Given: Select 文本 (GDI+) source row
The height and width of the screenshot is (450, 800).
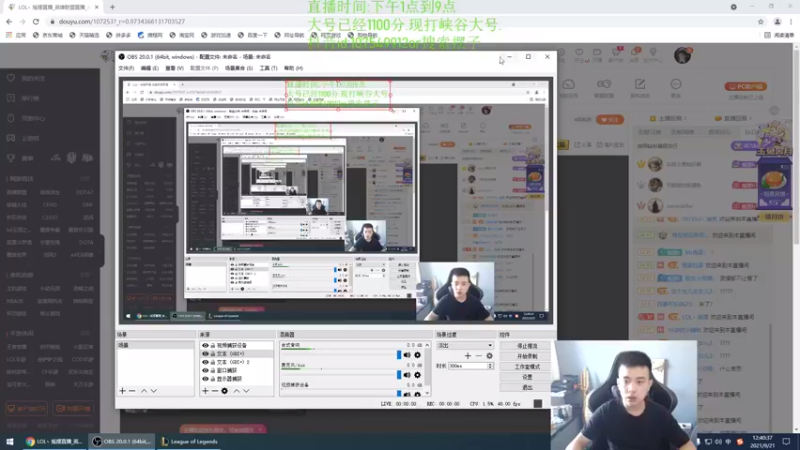Looking at the screenshot, I should pyautogui.click(x=236, y=354).
